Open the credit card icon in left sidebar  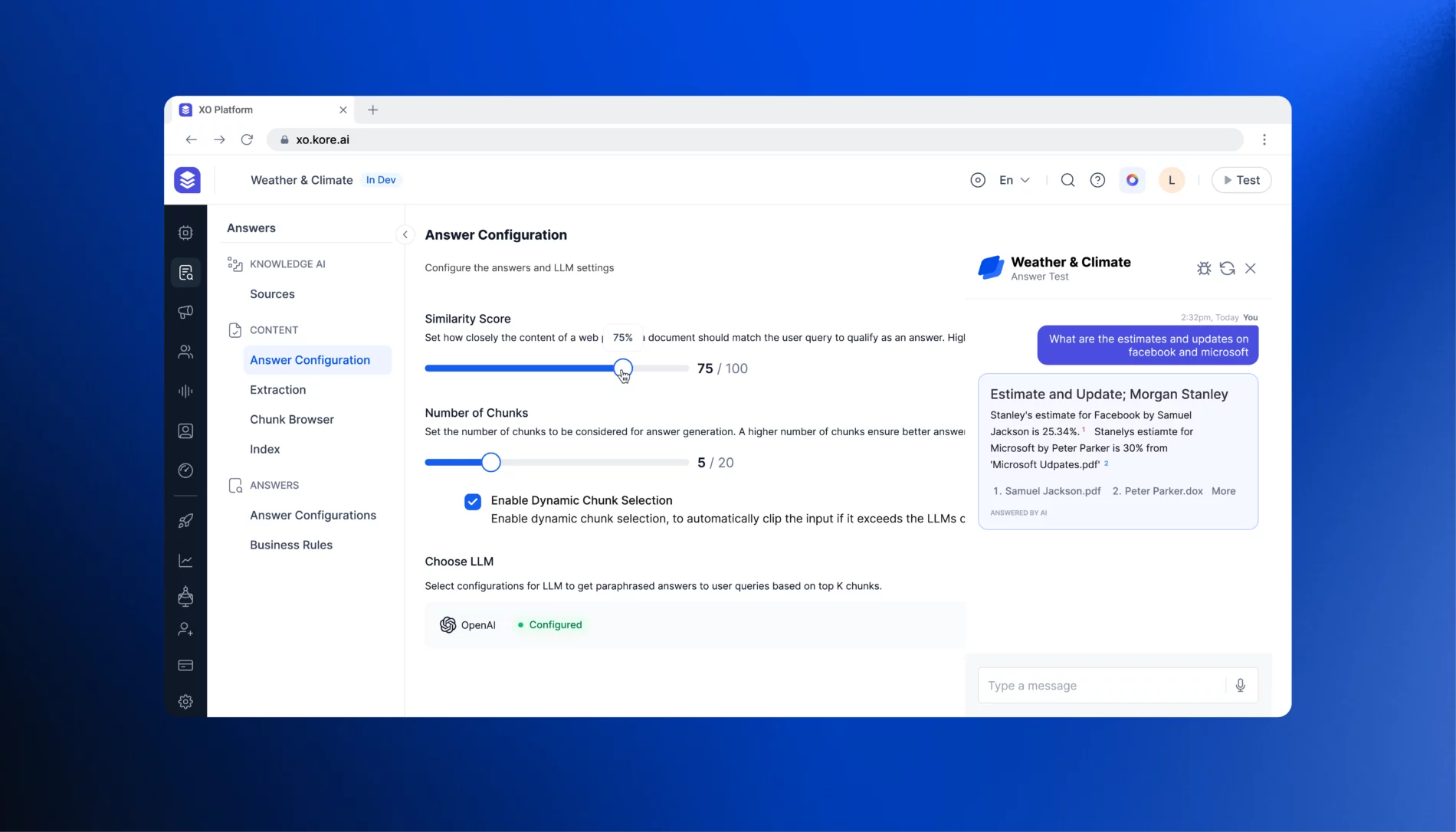[185, 666]
